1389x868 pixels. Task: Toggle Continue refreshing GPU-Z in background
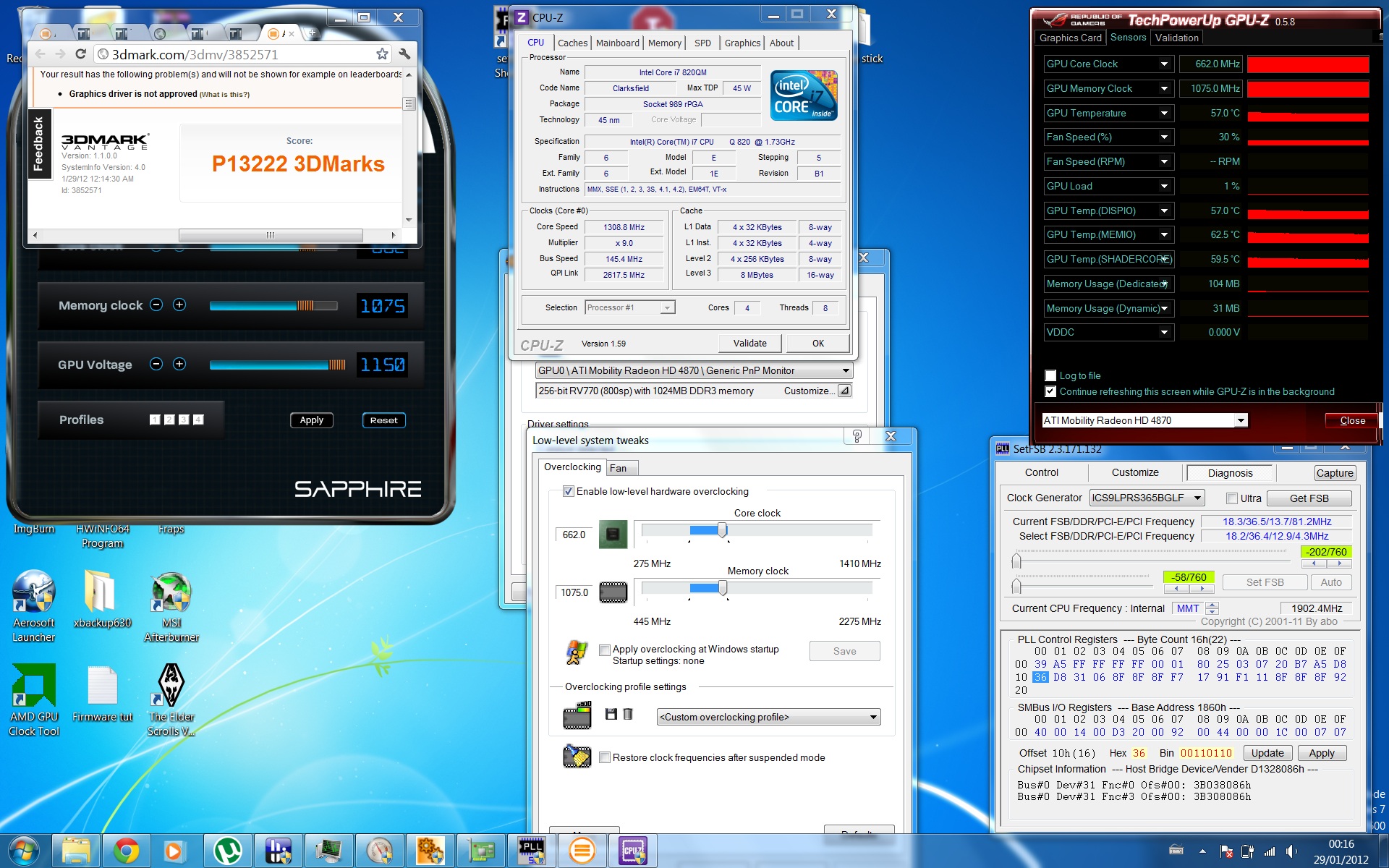pos(1050,391)
